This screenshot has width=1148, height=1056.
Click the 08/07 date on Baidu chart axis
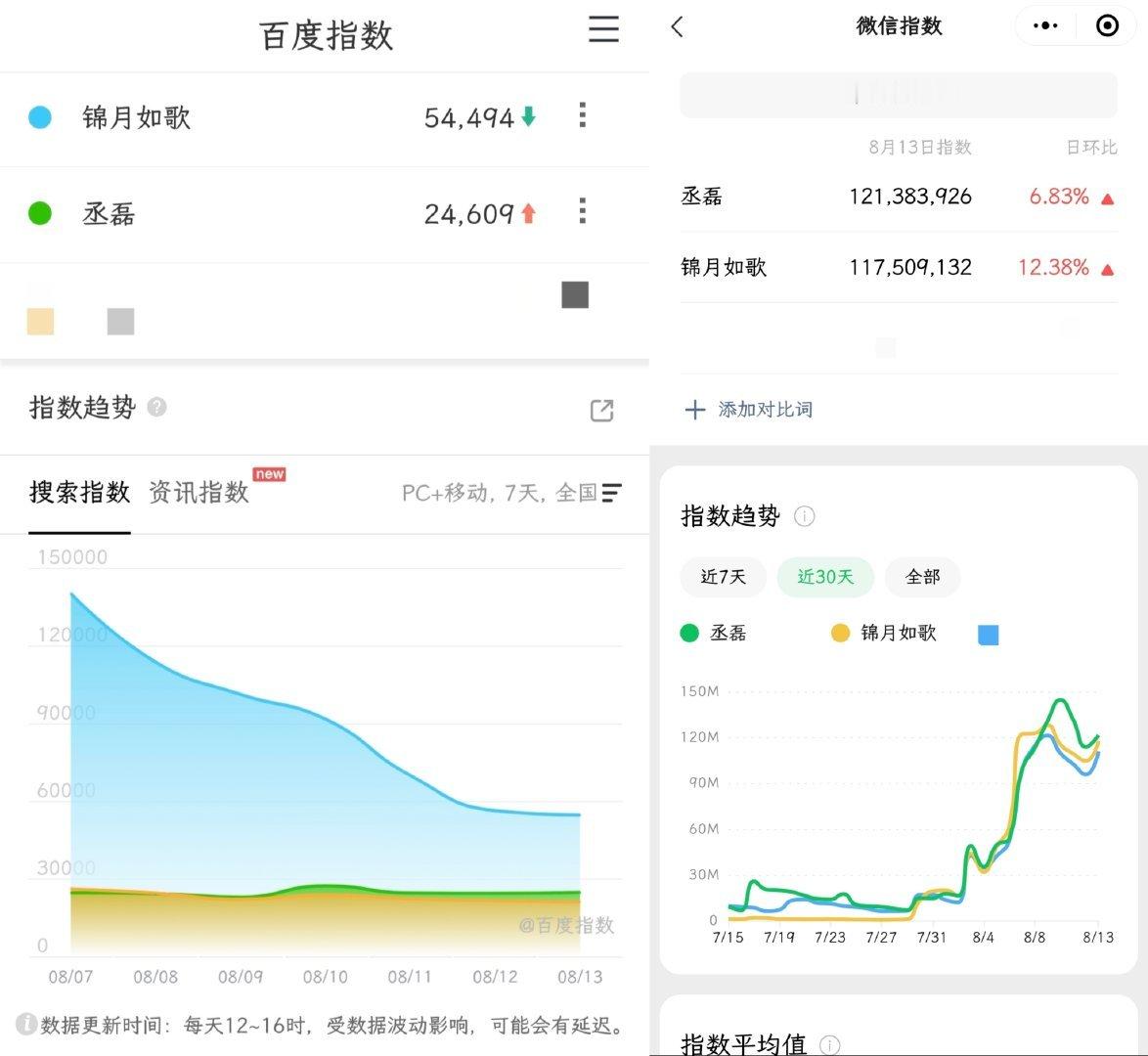[70, 977]
